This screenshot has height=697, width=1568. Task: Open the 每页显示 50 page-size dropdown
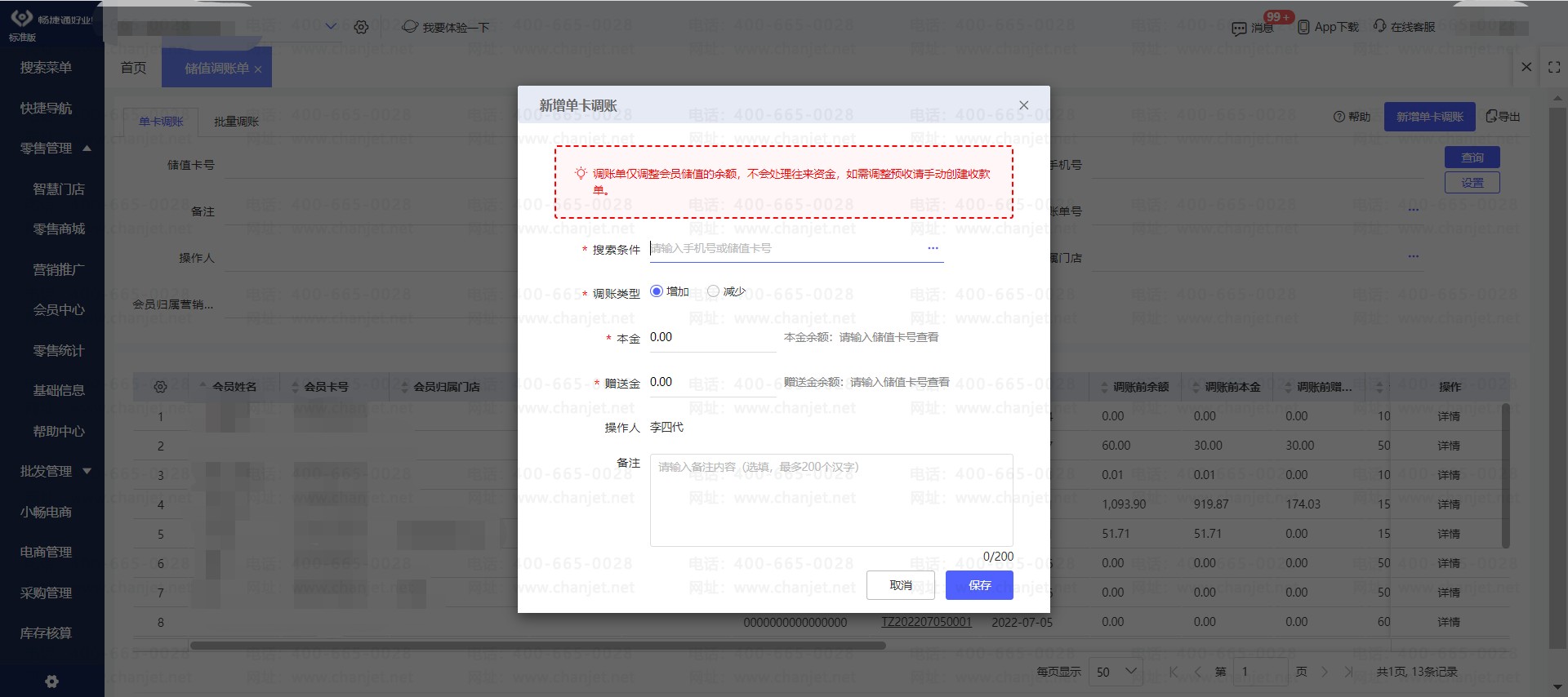pyautogui.click(x=1116, y=672)
